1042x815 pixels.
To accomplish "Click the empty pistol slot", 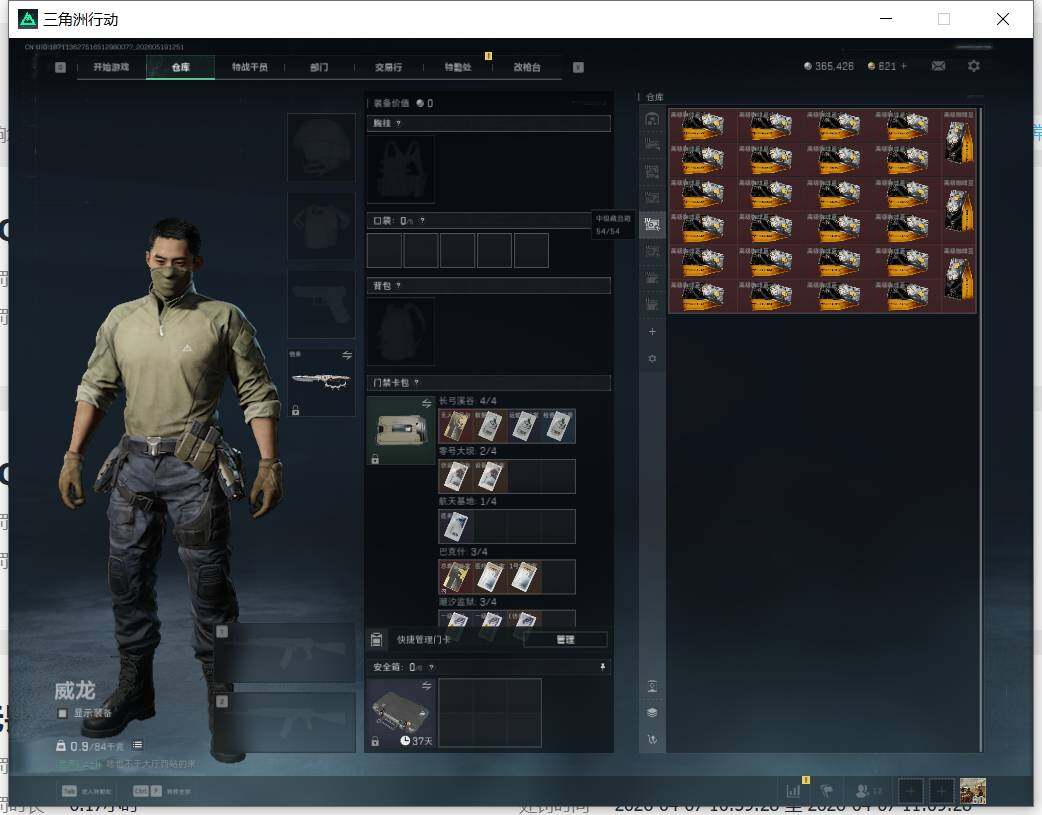I will pyautogui.click(x=321, y=304).
